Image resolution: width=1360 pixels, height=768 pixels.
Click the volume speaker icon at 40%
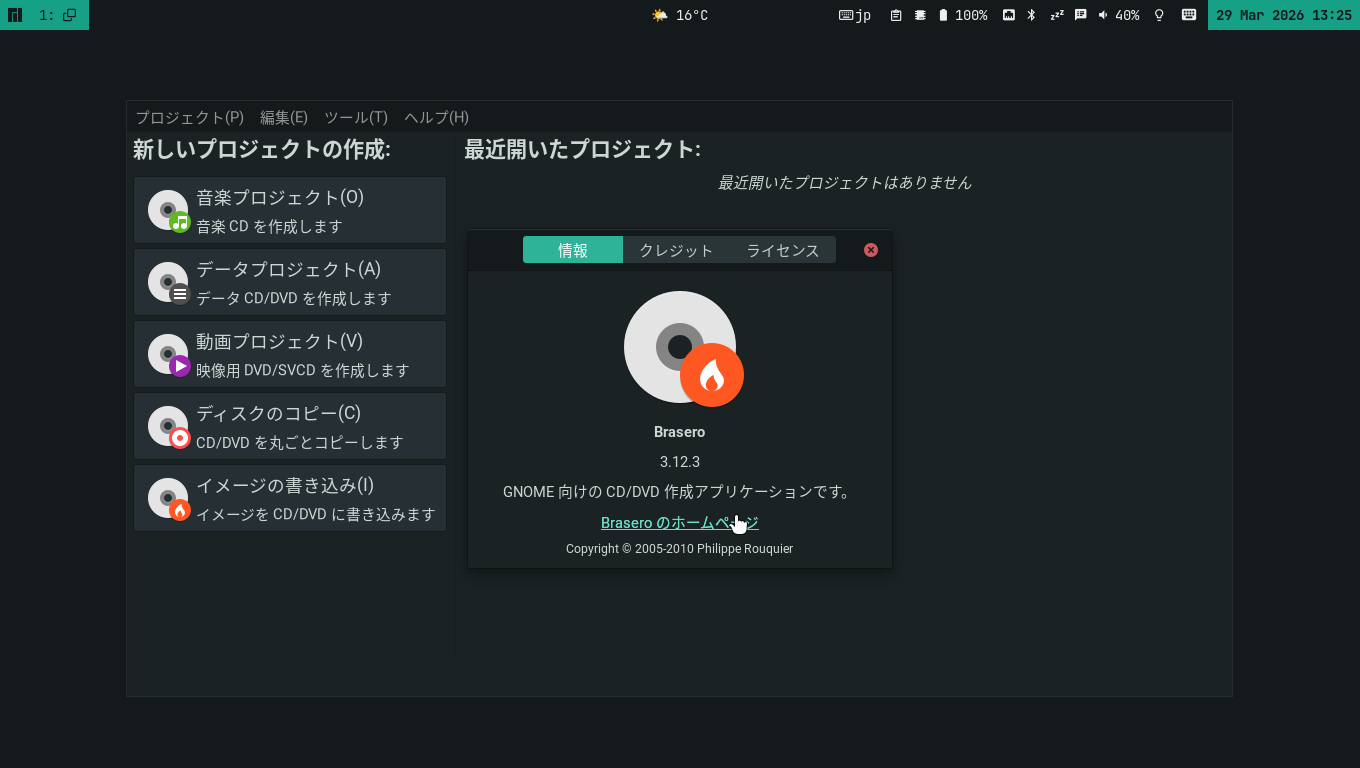[1103, 15]
